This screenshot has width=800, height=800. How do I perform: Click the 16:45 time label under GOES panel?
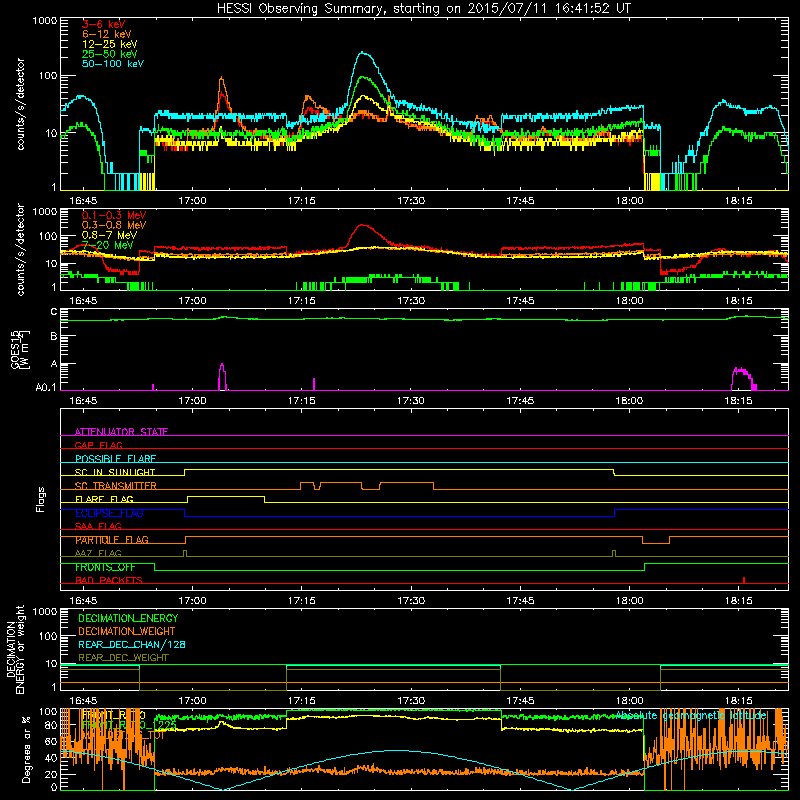click(x=83, y=401)
